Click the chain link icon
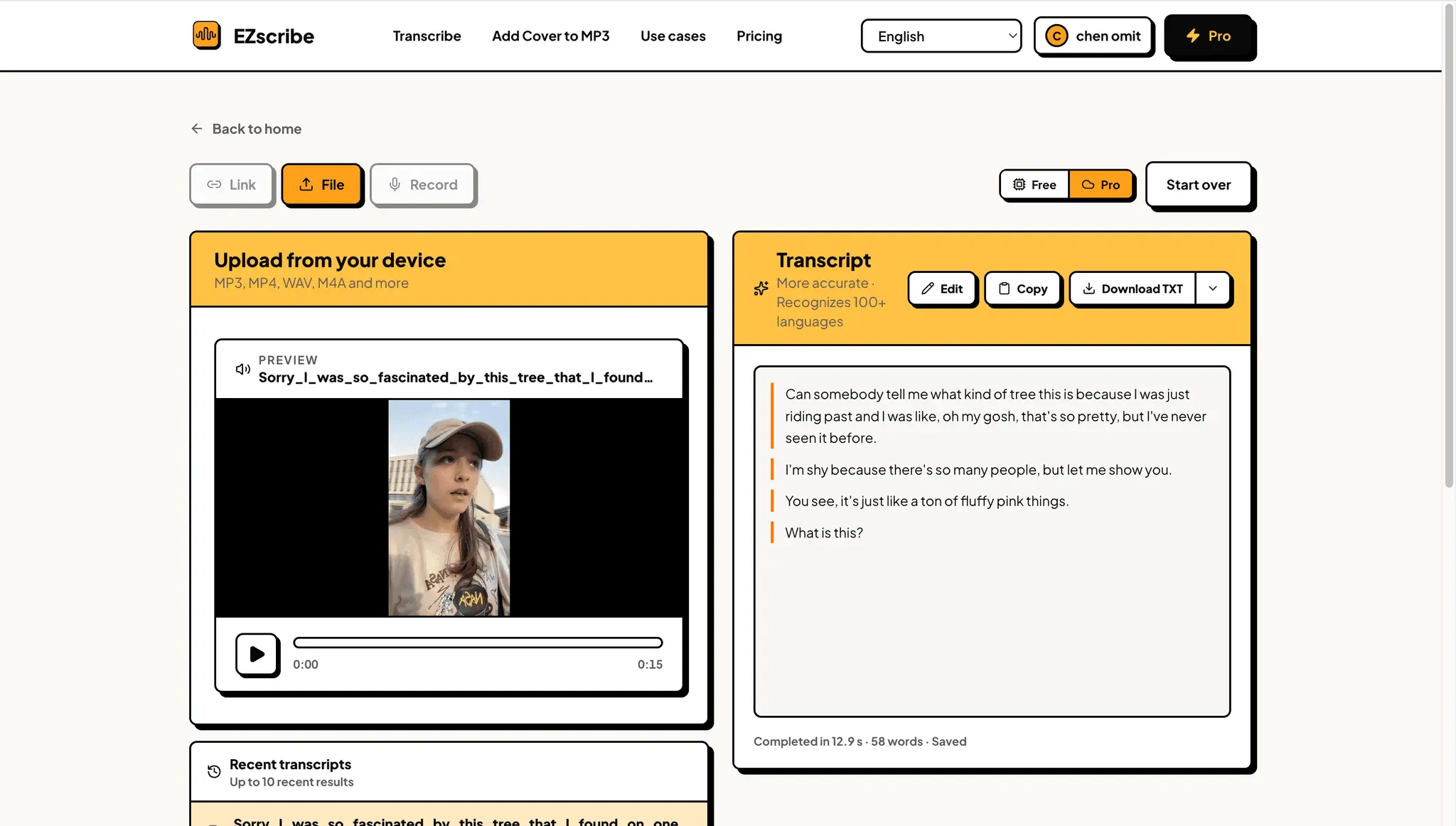 click(x=214, y=185)
